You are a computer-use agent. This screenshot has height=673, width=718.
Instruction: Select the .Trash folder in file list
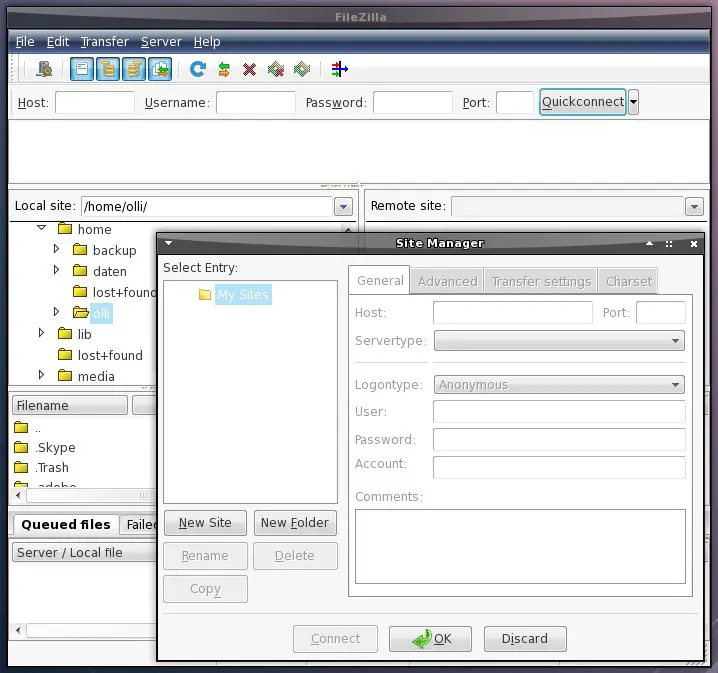[52, 467]
